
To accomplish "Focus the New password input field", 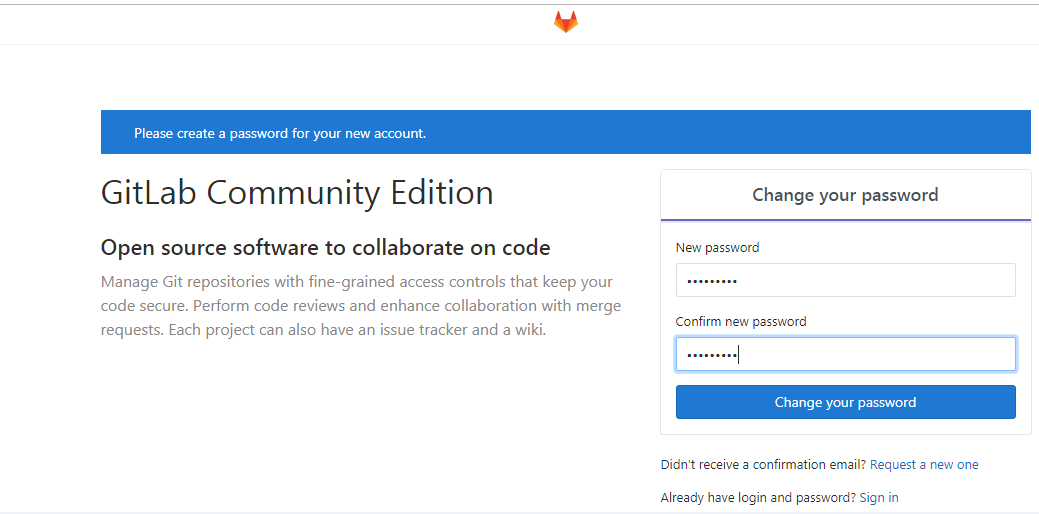I will (845, 281).
